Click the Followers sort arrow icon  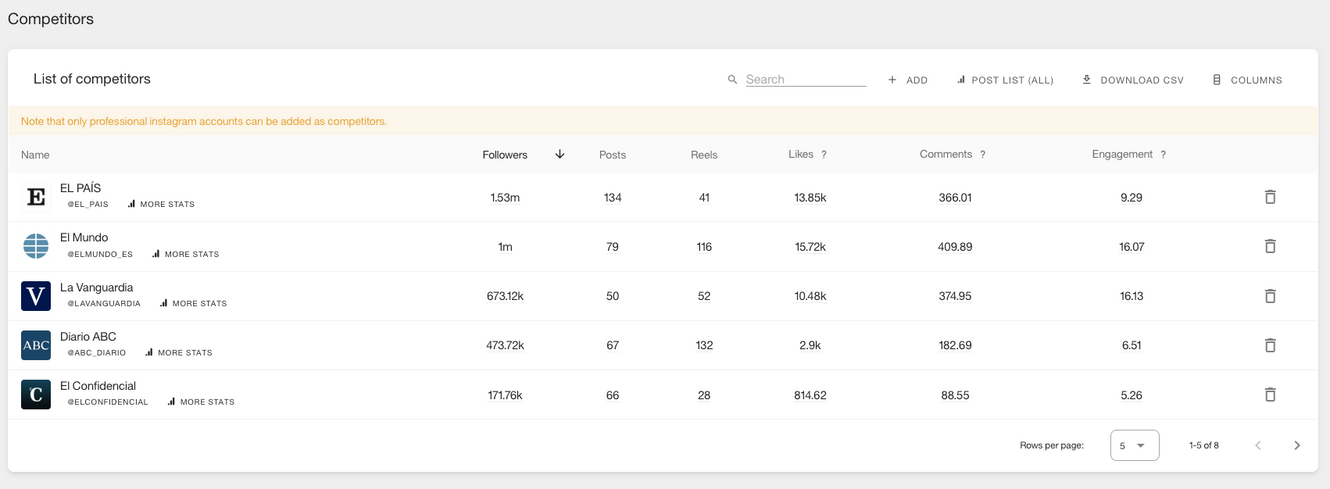[560, 154]
